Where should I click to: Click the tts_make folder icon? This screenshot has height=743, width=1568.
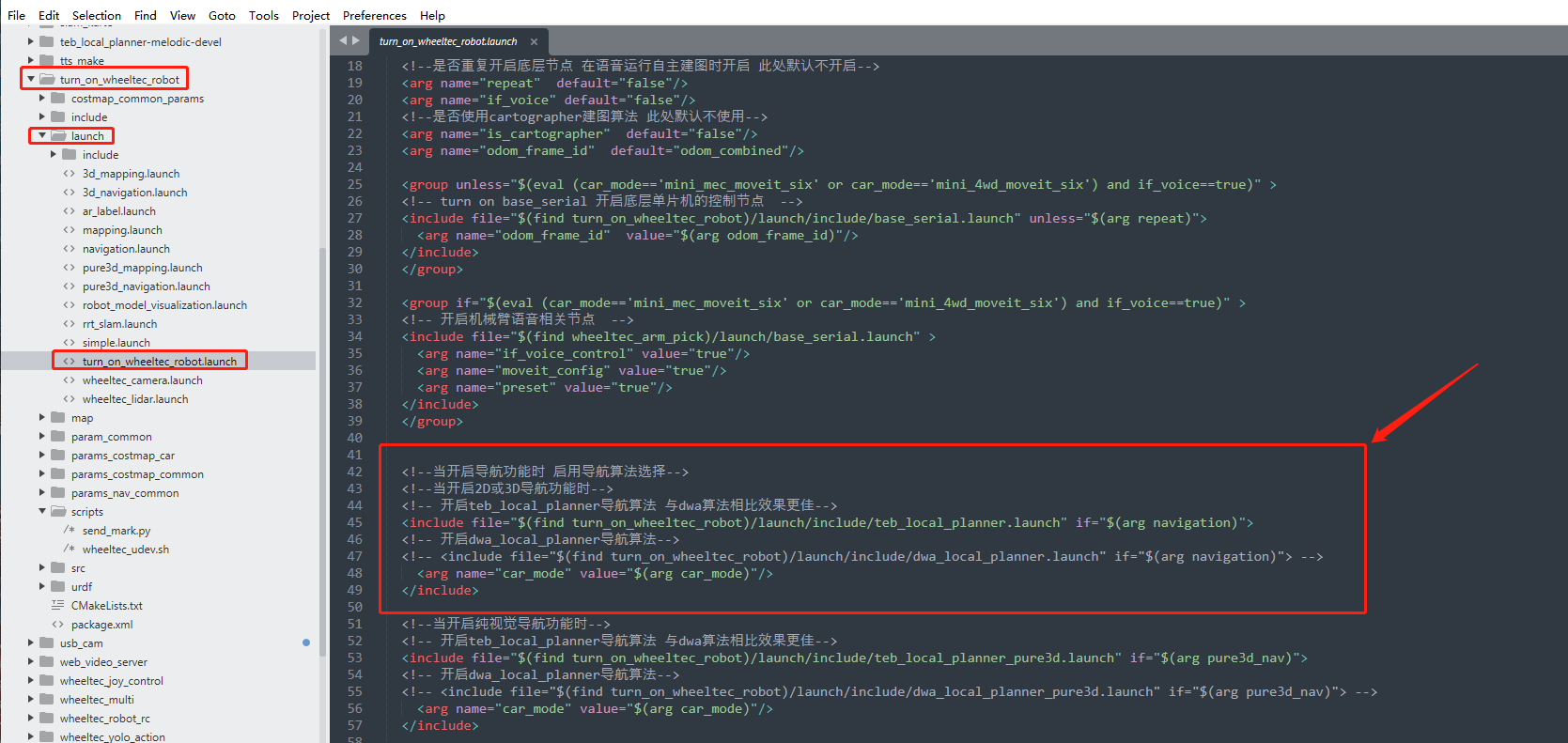coord(47,61)
